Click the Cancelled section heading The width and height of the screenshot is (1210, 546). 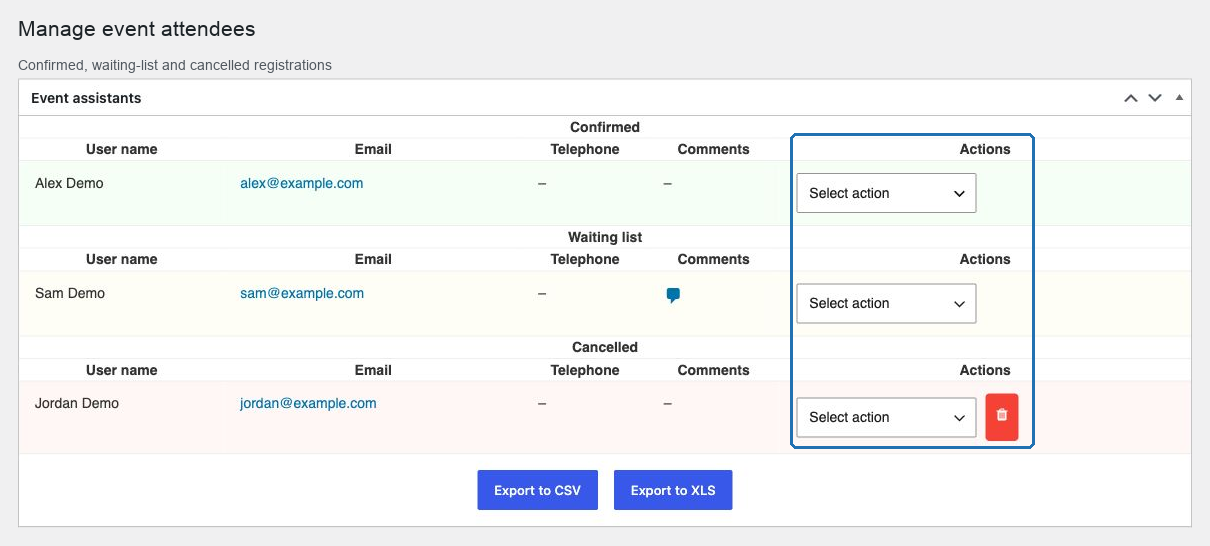tap(605, 347)
